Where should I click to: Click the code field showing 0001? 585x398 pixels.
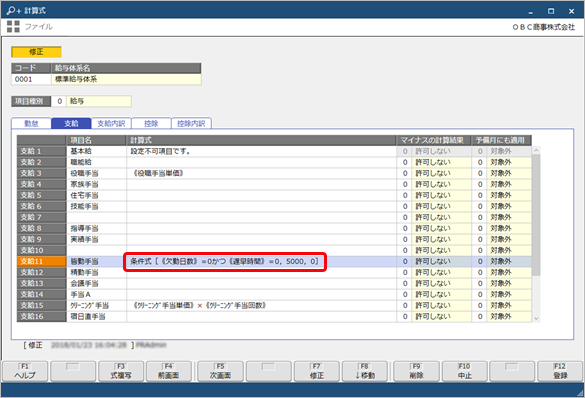coord(31,79)
